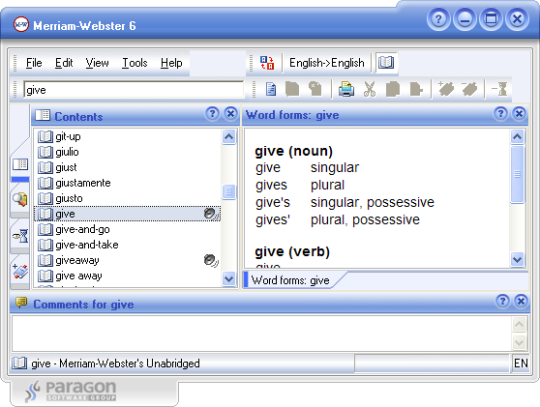Viewport: 540px width, 407px height.
Task: Click Contents list scrollbar thumb
Action: point(229,191)
